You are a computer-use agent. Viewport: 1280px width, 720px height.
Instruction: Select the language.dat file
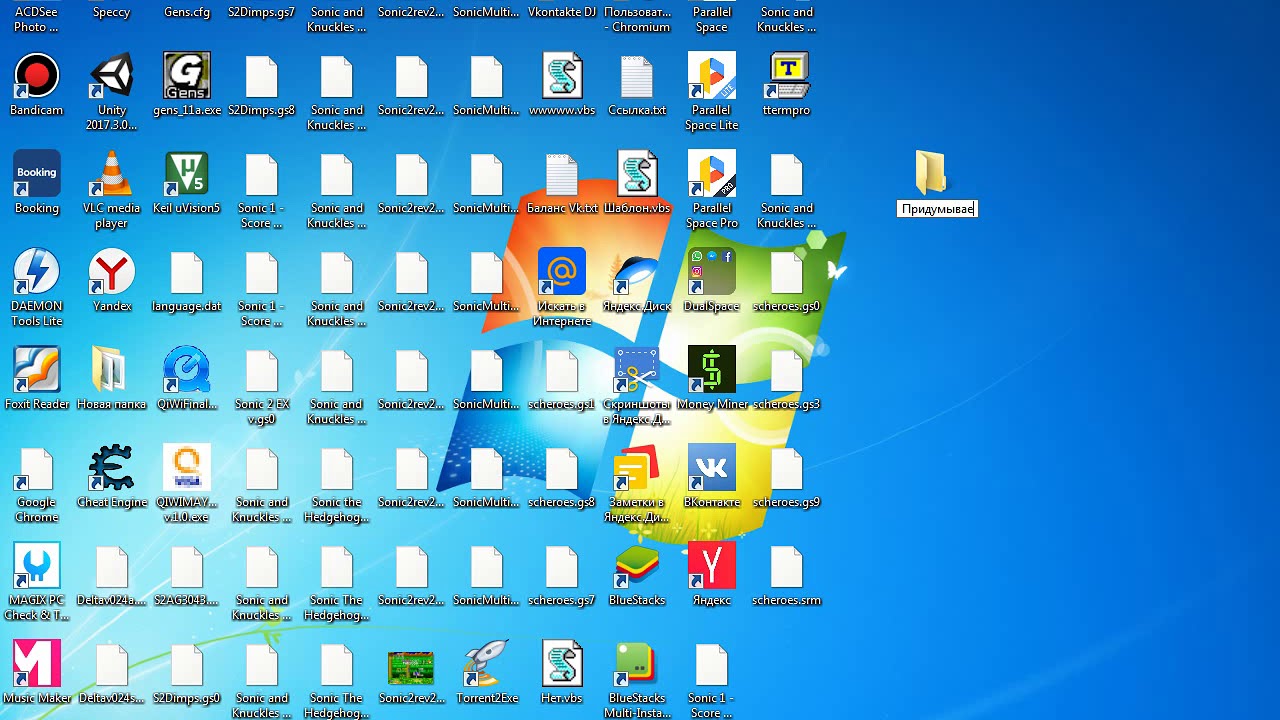(x=187, y=273)
